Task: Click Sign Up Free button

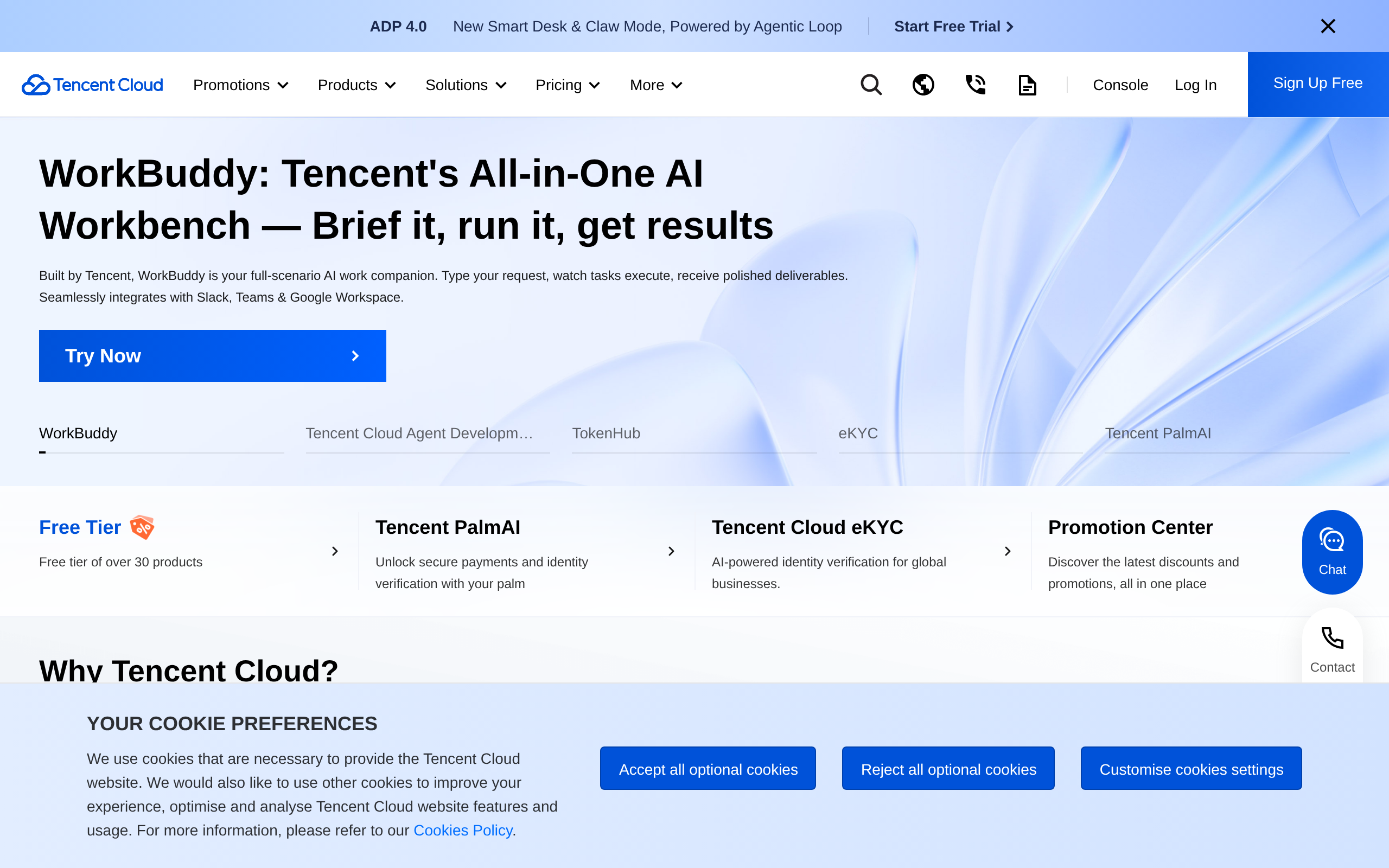Action: click(x=1318, y=85)
